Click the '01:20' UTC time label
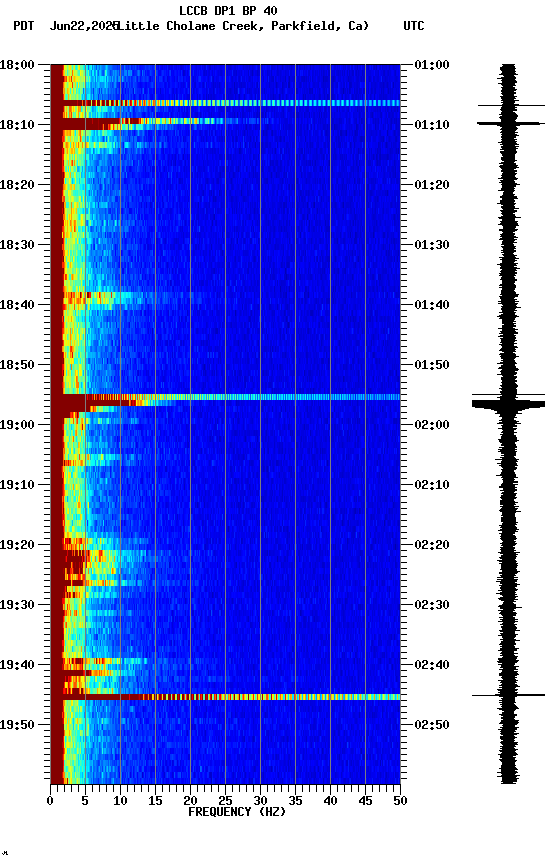Image resolution: width=552 pixels, height=864 pixels. (x=432, y=185)
